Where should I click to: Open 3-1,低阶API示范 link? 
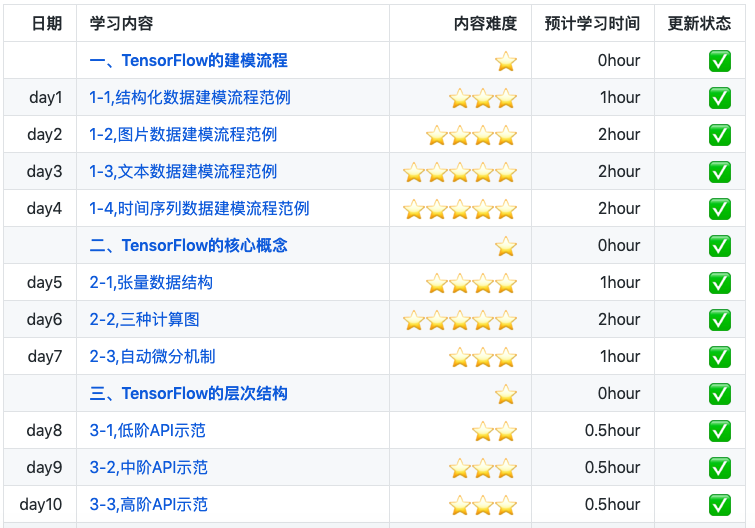pos(147,431)
